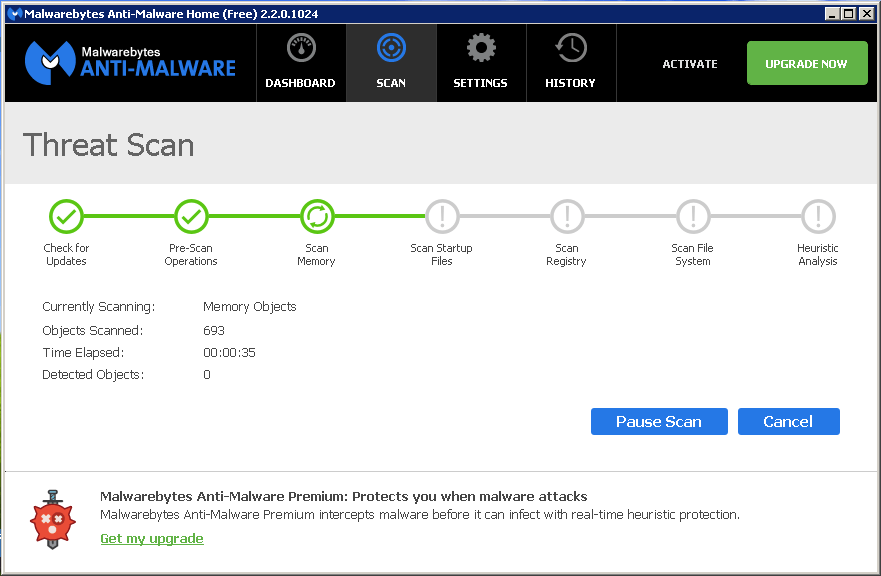The width and height of the screenshot is (881, 576).
Task: Click the Malwarebytes Anti-Malware logo
Action: [x=130, y=63]
